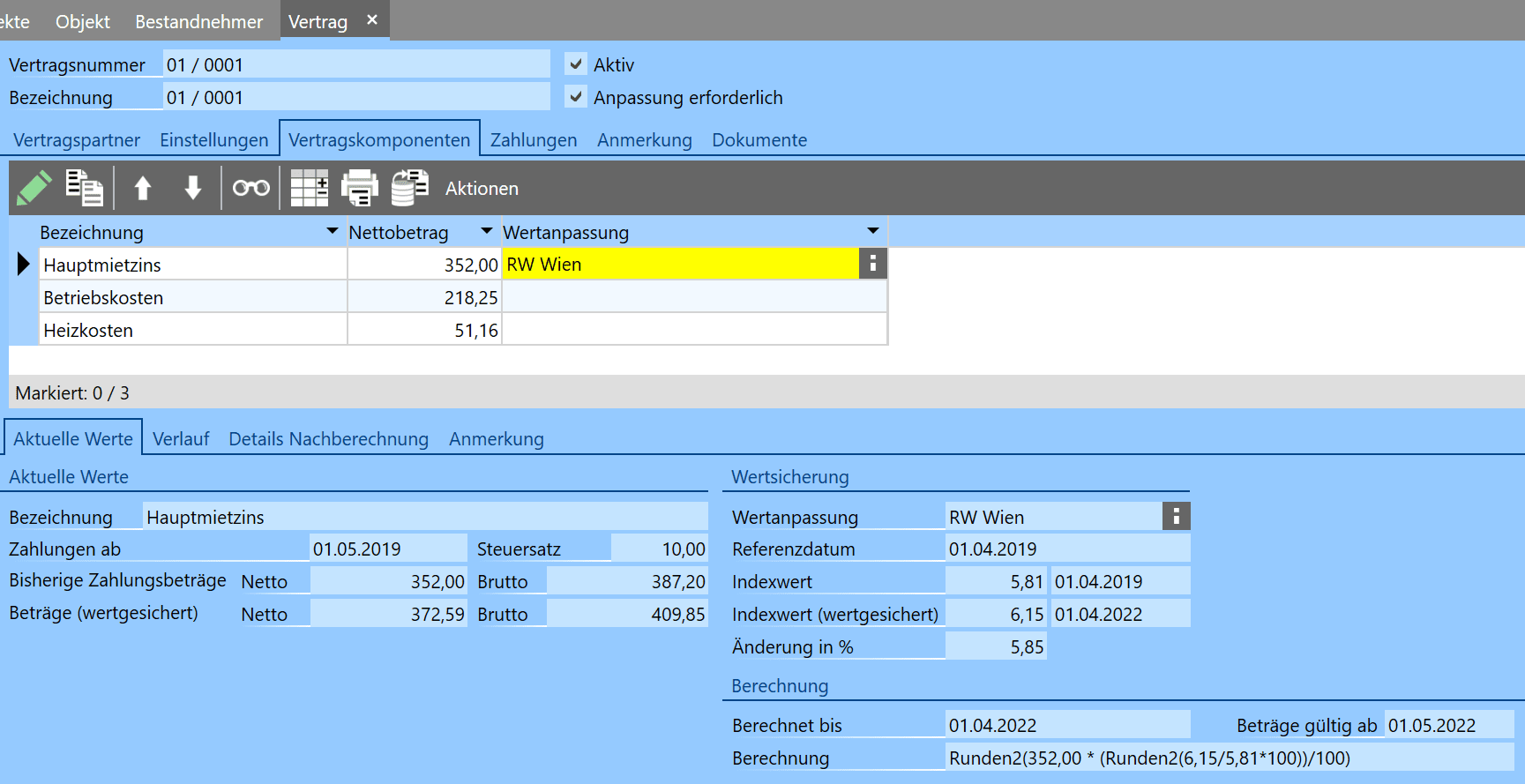Screen dimensions: 1525x784
Task: Click the printer icon in the toolbar
Action: [x=359, y=188]
